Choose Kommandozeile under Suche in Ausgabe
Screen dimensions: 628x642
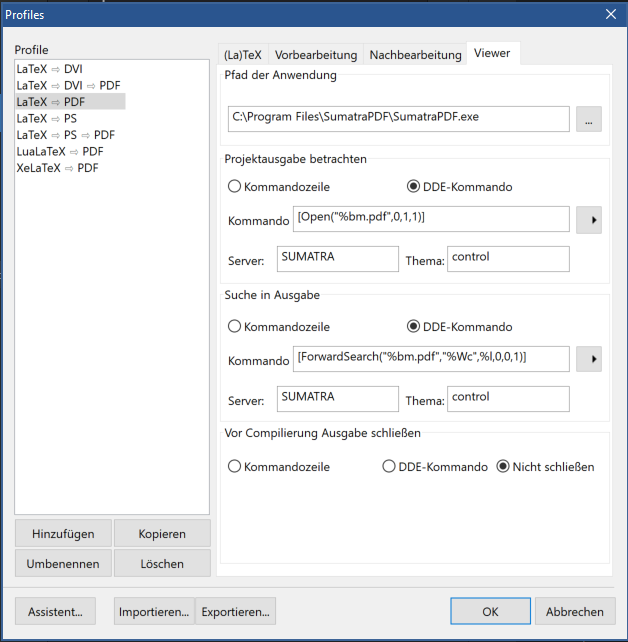235,326
